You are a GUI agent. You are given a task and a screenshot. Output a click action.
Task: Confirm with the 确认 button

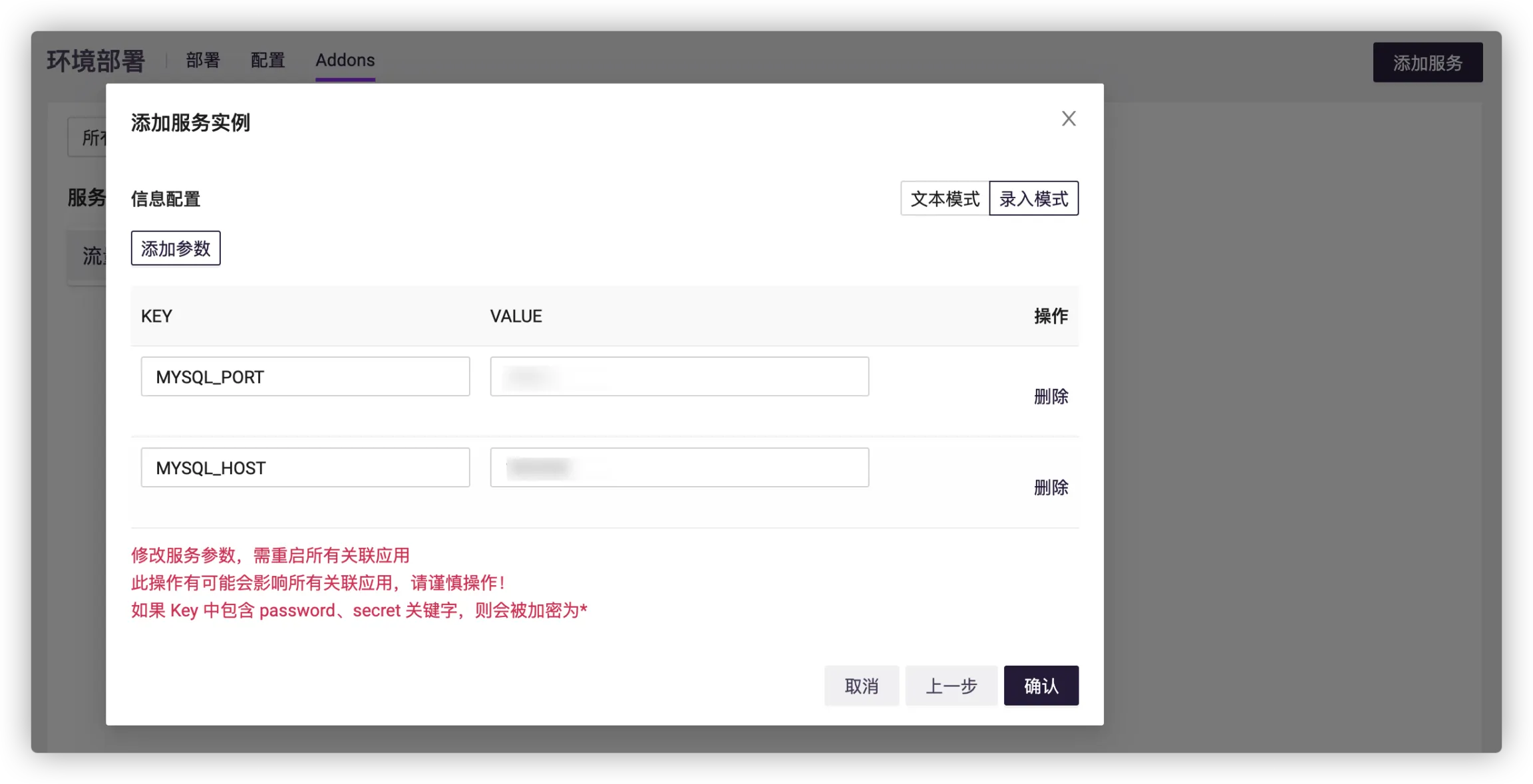coord(1041,686)
